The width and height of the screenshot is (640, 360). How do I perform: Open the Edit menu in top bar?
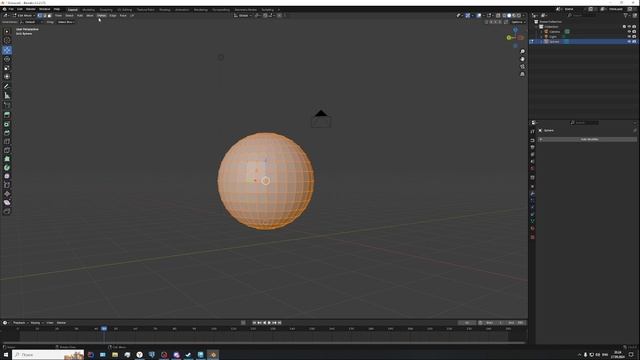[20, 9]
